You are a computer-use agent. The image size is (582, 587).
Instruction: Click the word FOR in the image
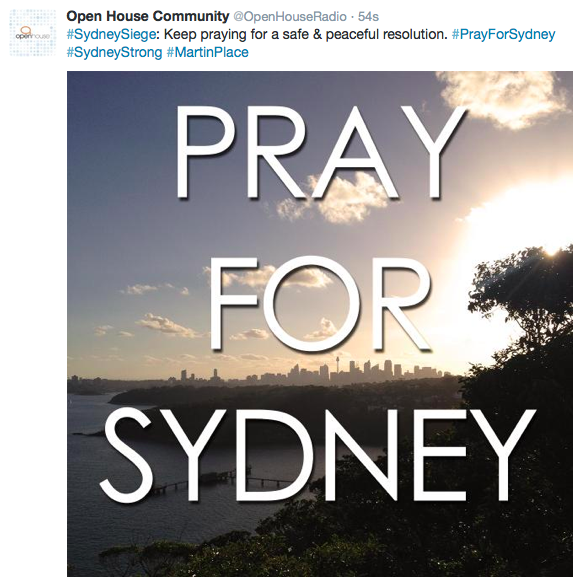(319, 303)
